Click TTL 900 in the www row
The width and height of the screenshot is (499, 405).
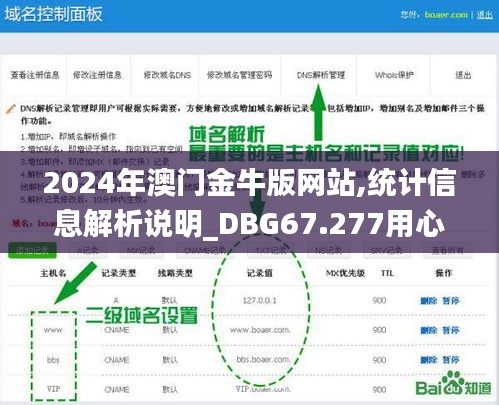[x=379, y=330]
